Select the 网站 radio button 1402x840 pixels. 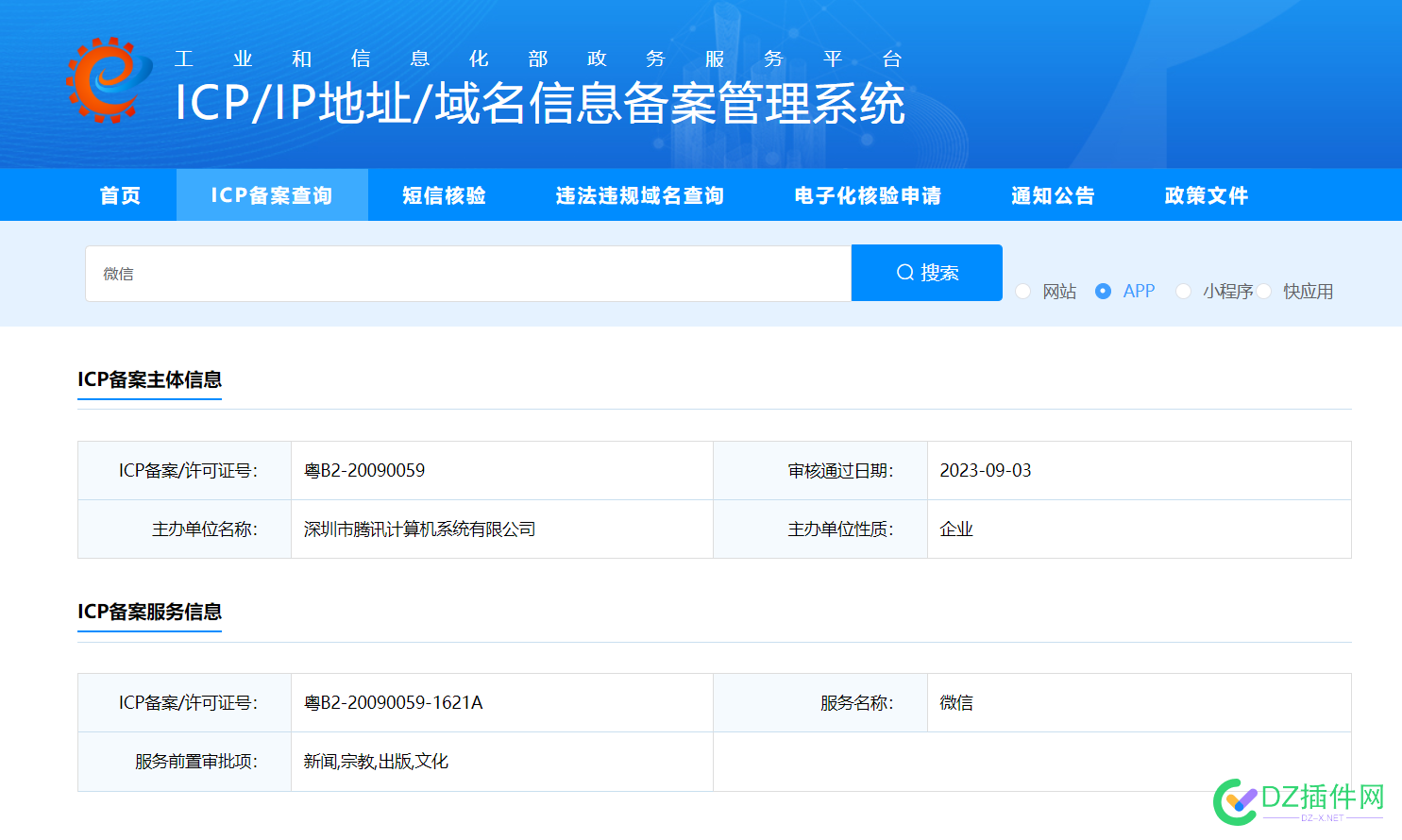[1022, 292]
